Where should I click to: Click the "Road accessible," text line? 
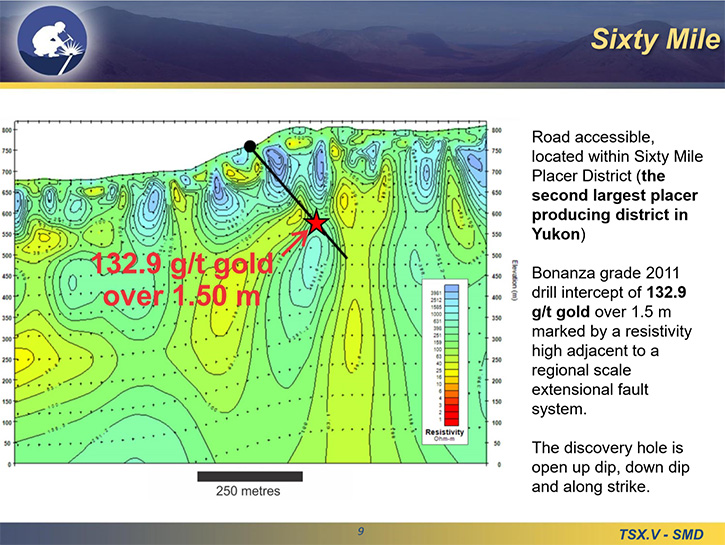(593, 137)
